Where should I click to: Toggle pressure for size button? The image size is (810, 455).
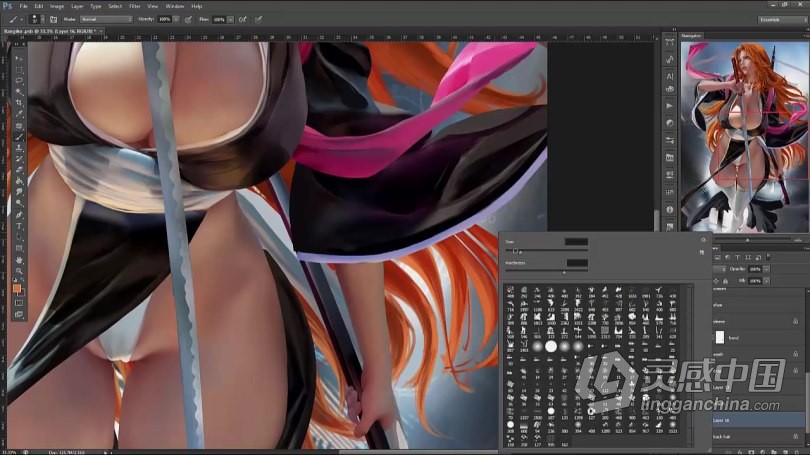pyautogui.click(x=258, y=19)
